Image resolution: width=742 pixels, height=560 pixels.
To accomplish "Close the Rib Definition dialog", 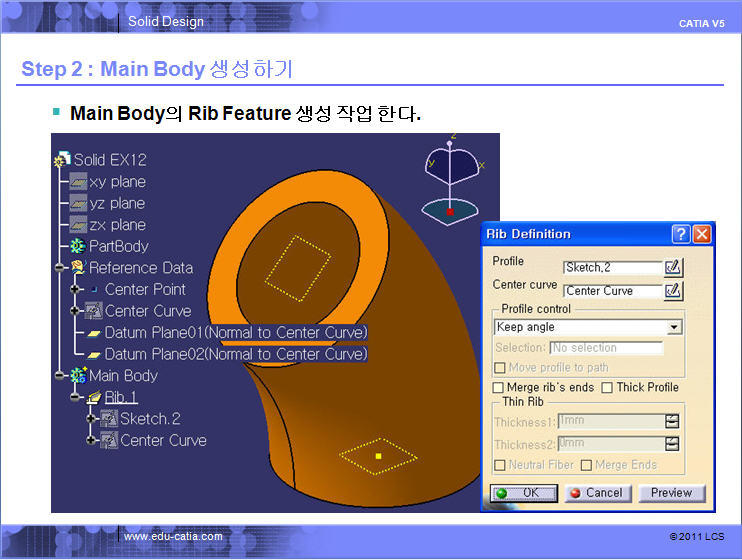I will [x=702, y=234].
